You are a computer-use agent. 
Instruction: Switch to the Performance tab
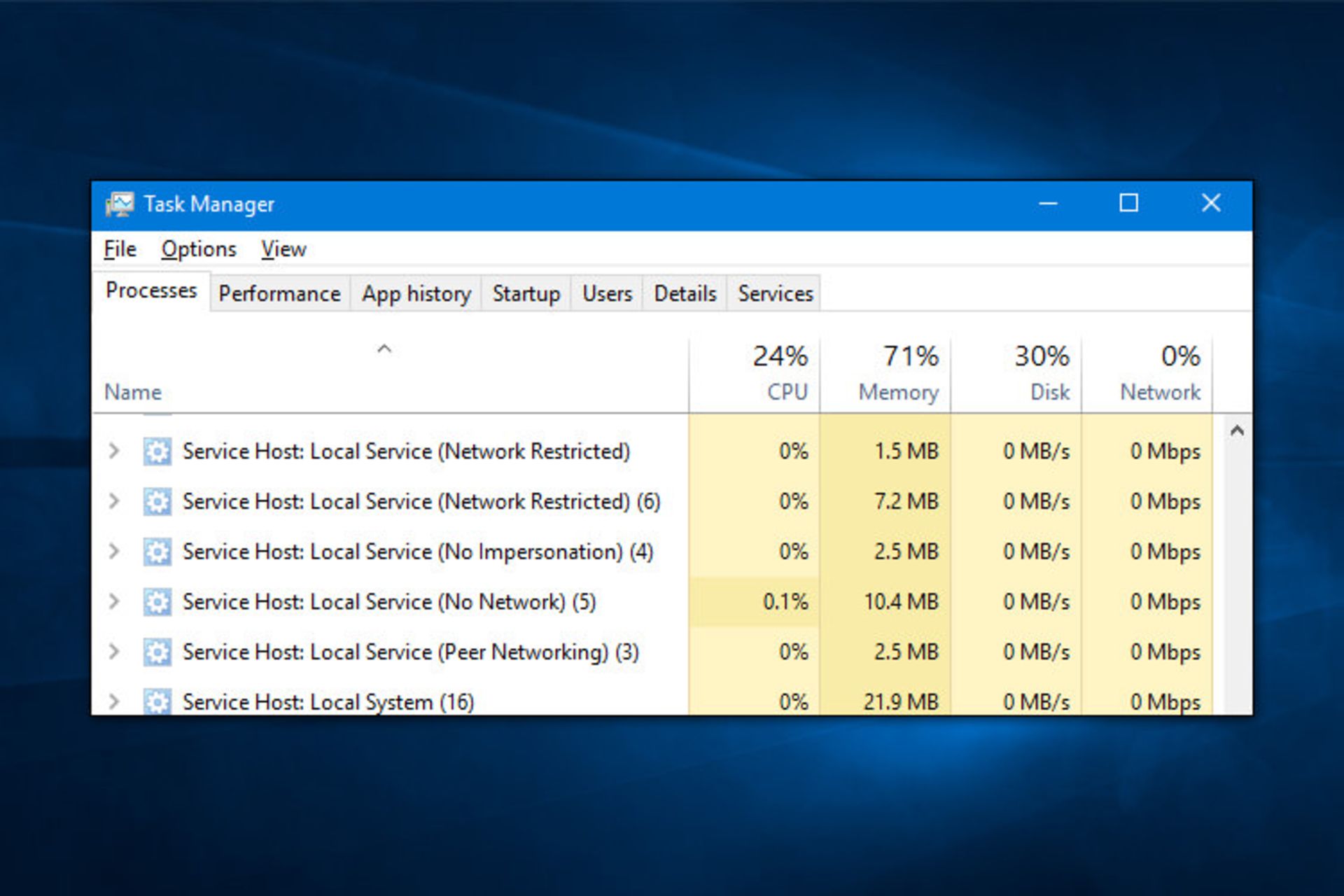pos(279,293)
